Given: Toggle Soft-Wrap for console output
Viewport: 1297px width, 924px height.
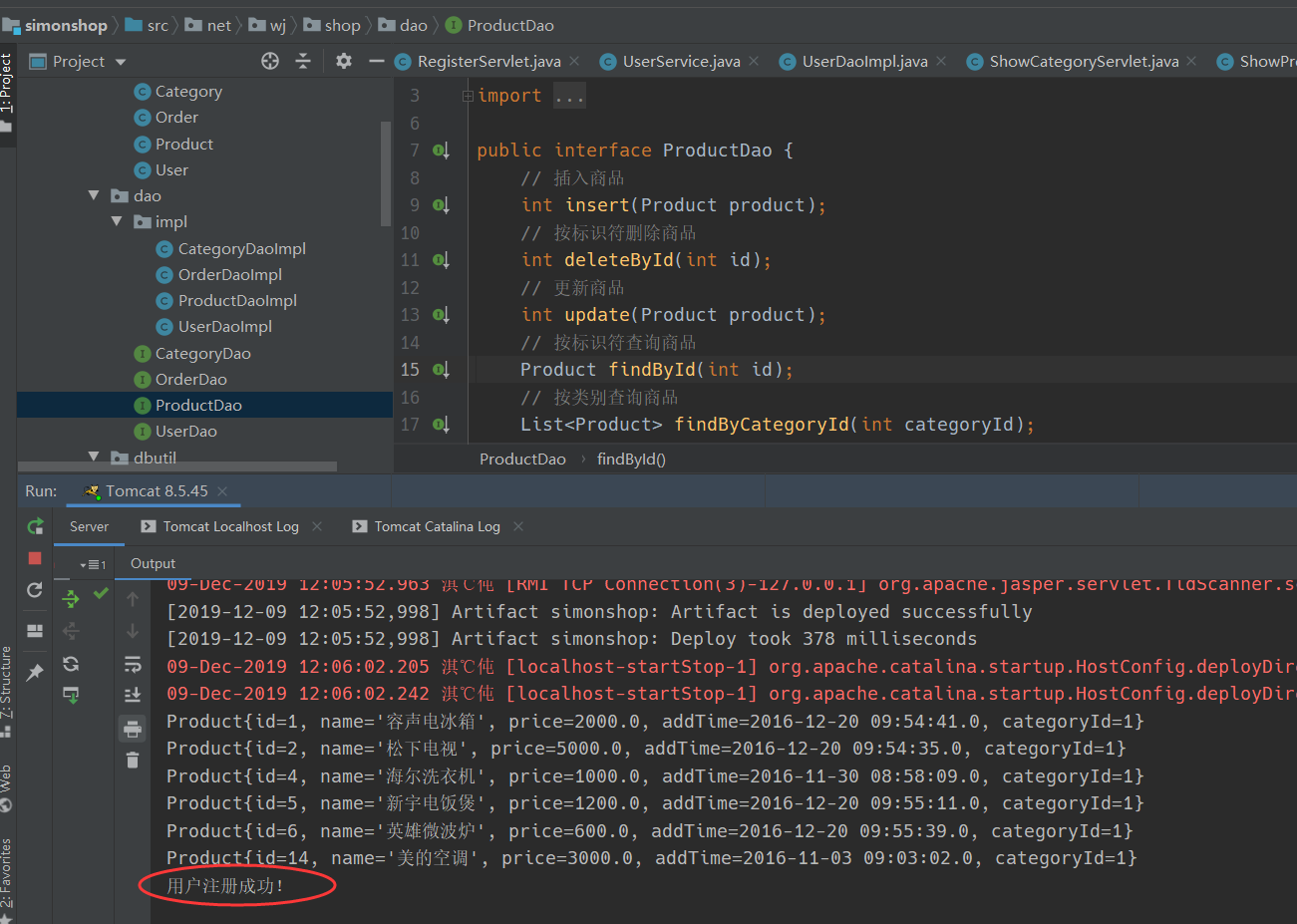Looking at the screenshot, I should tap(133, 664).
